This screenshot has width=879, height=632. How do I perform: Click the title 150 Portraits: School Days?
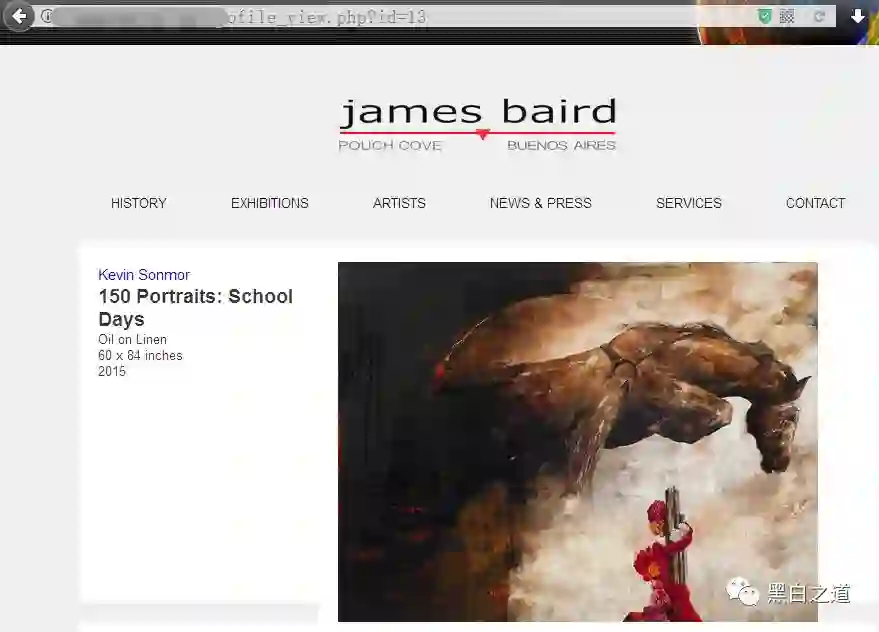click(x=196, y=307)
